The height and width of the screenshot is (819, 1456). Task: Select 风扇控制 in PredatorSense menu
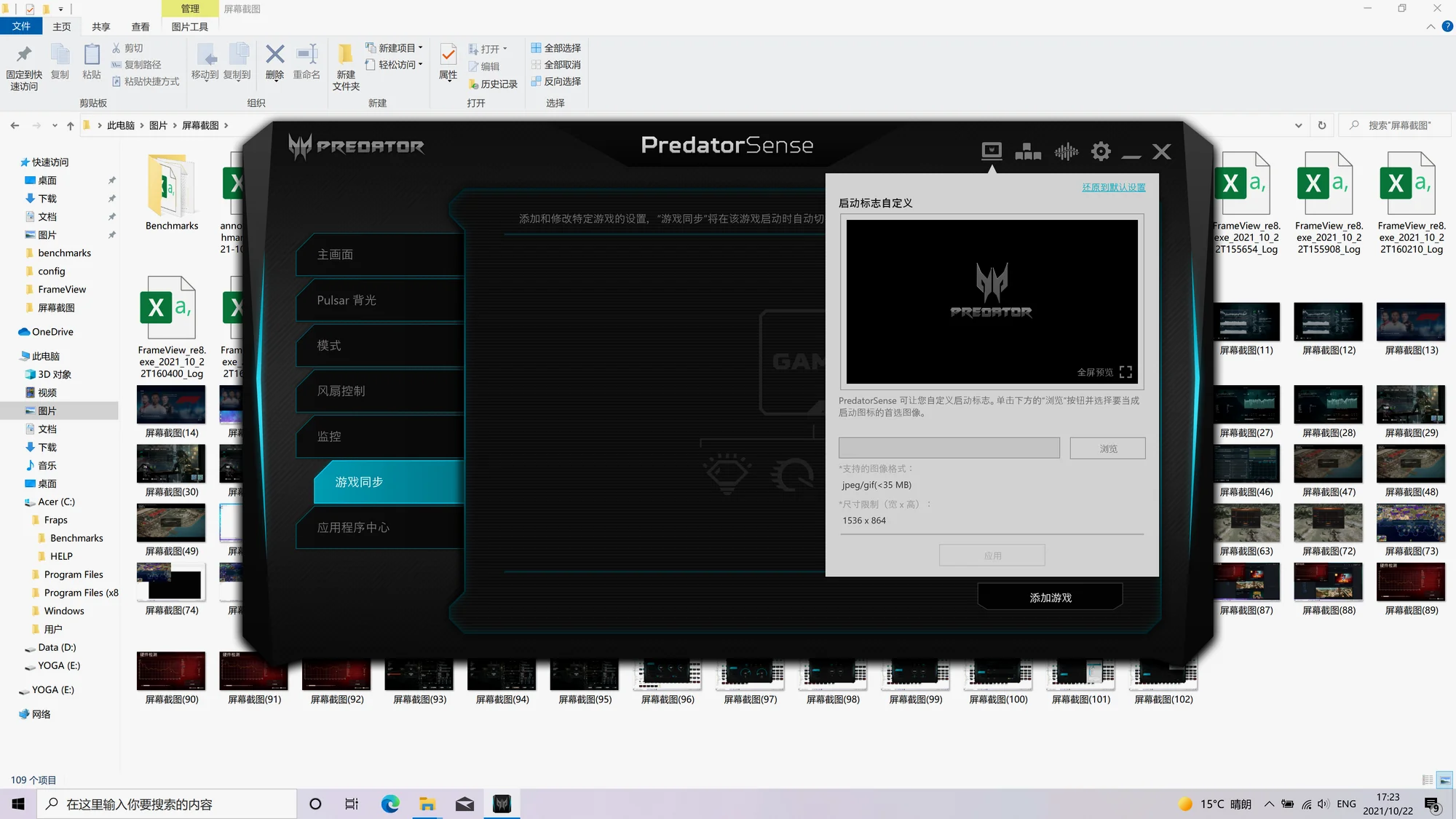[380, 391]
